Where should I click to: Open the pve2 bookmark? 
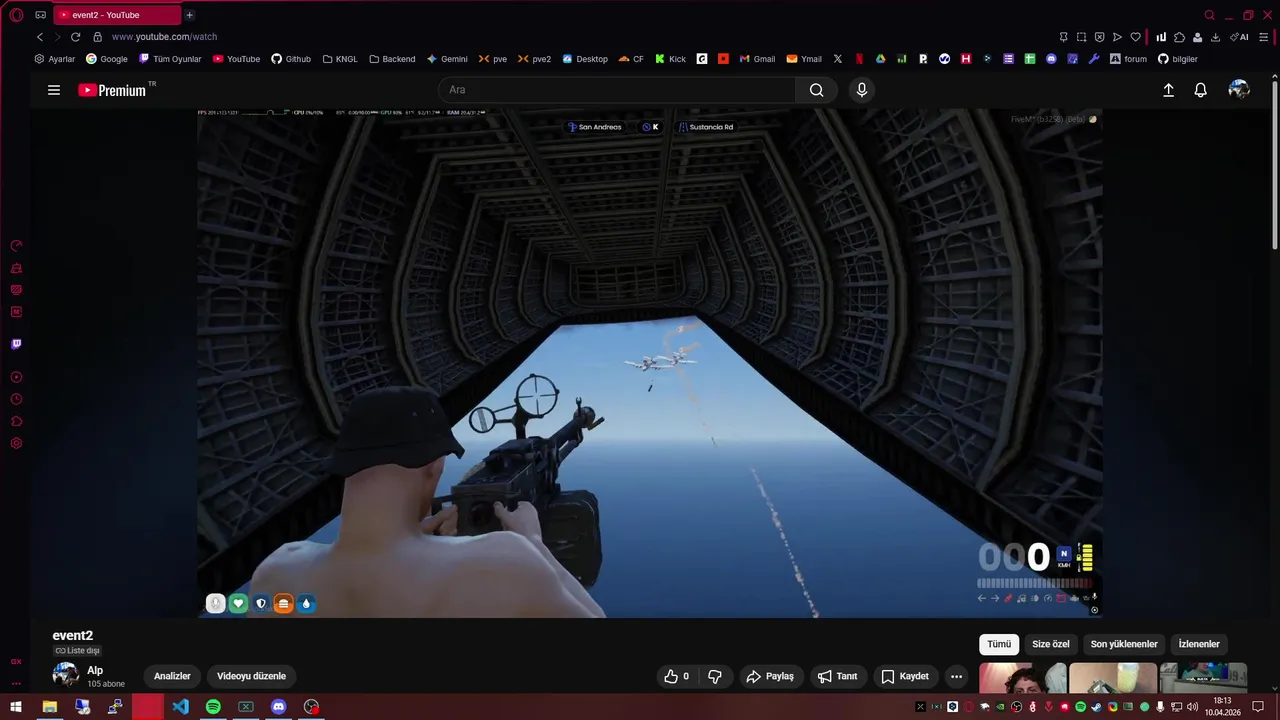535,59
